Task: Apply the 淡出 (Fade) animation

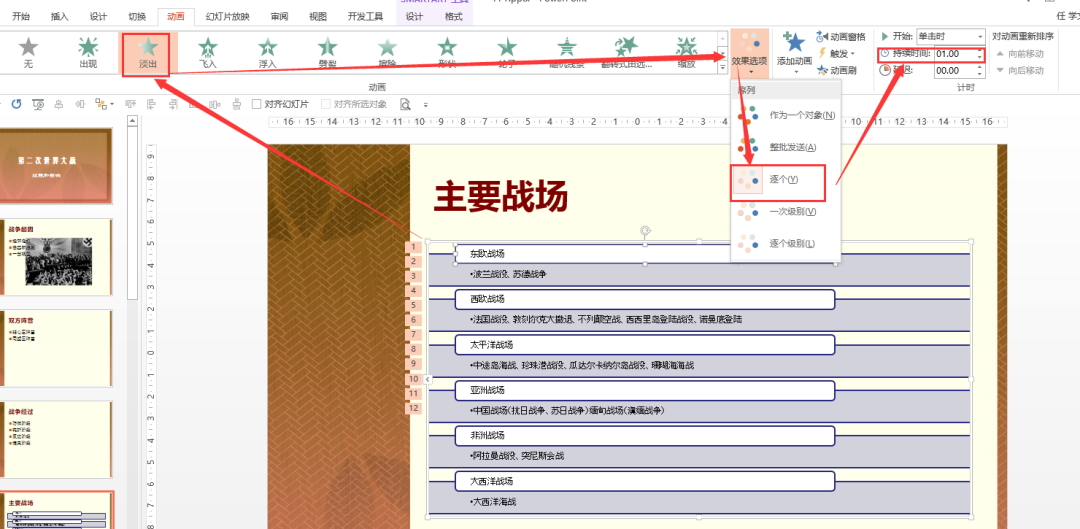Action: coord(147,54)
